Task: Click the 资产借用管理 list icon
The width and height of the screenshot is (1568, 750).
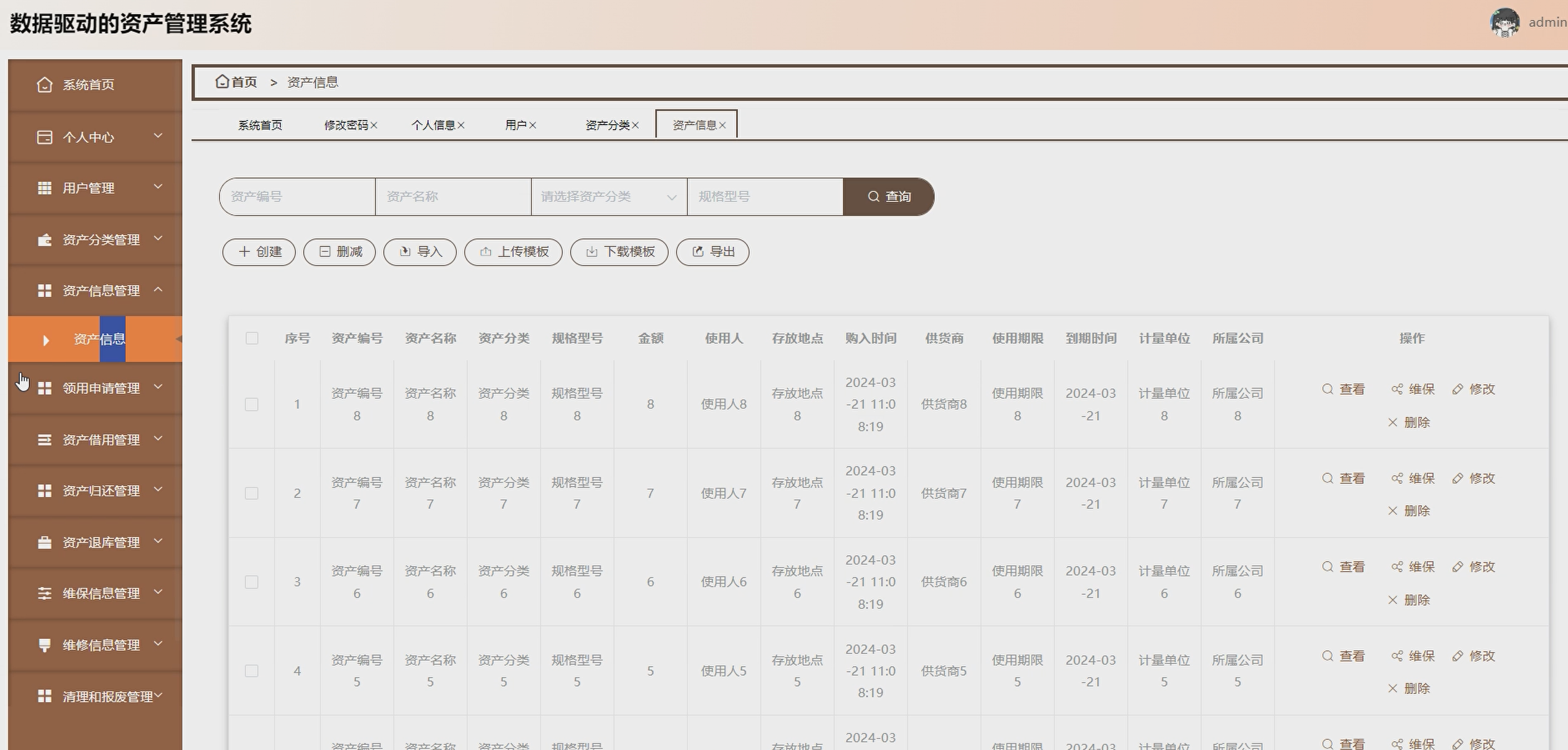Action: pyautogui.click(x=44, y=440)
